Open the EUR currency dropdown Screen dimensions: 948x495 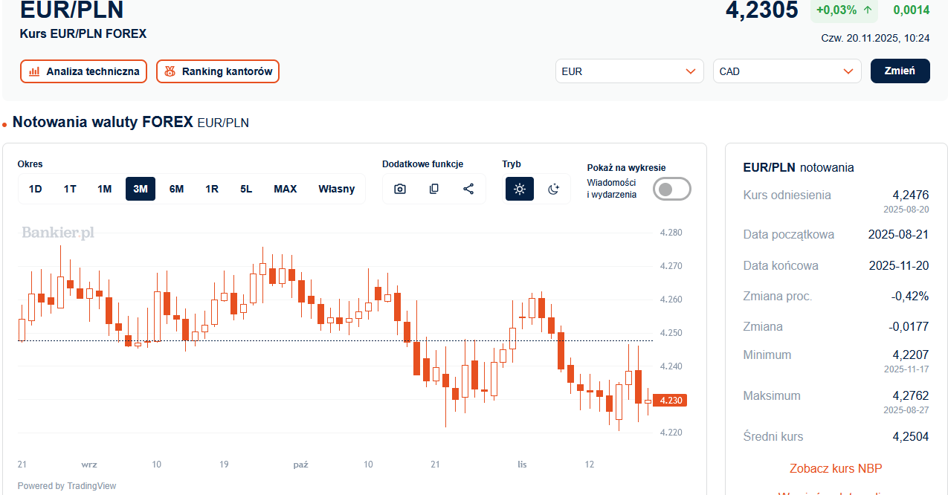(x=629, y=71)
